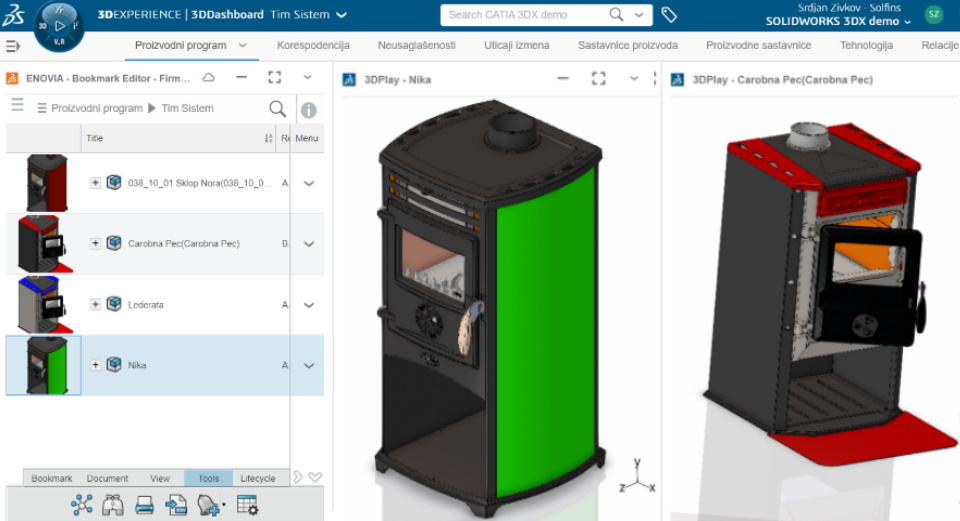Click the binoculars find tool icon
Viewport: 960px width, 521px height.
[113, 505]
